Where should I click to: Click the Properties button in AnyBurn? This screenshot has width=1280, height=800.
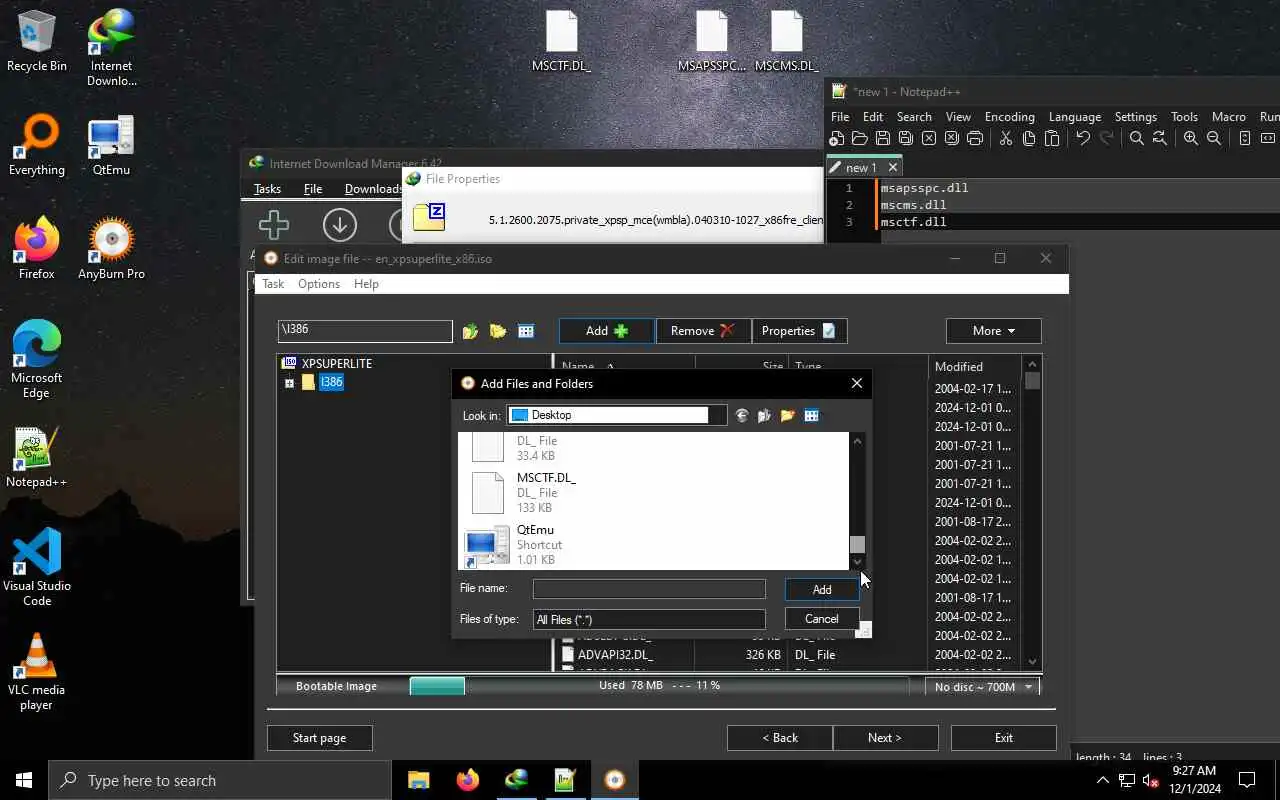[x=799, y=331]
